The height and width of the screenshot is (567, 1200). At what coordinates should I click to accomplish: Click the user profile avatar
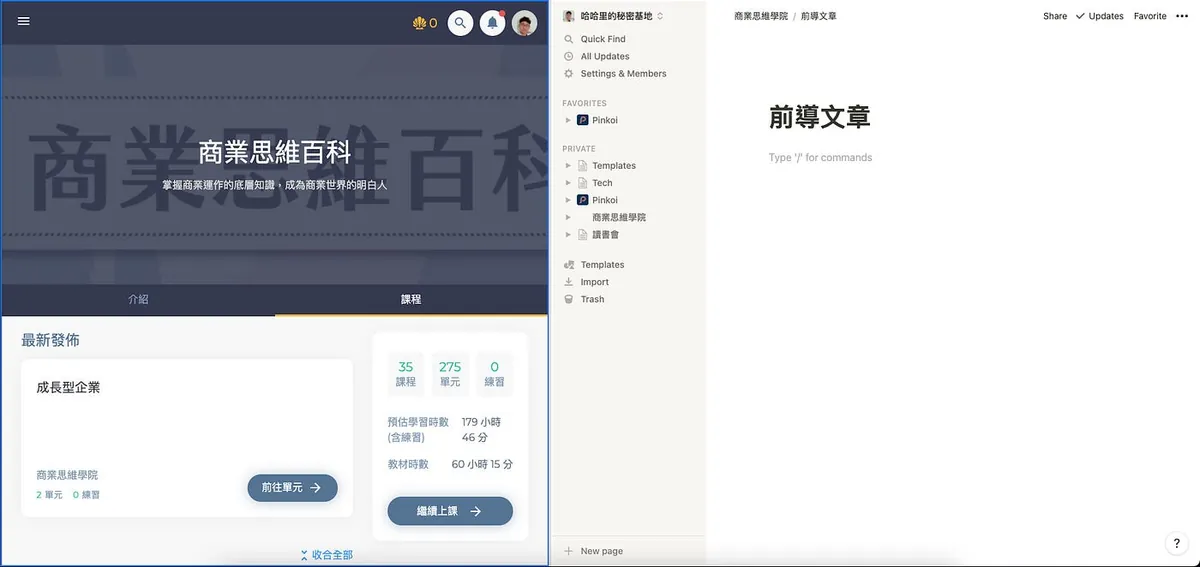(524, 22)
